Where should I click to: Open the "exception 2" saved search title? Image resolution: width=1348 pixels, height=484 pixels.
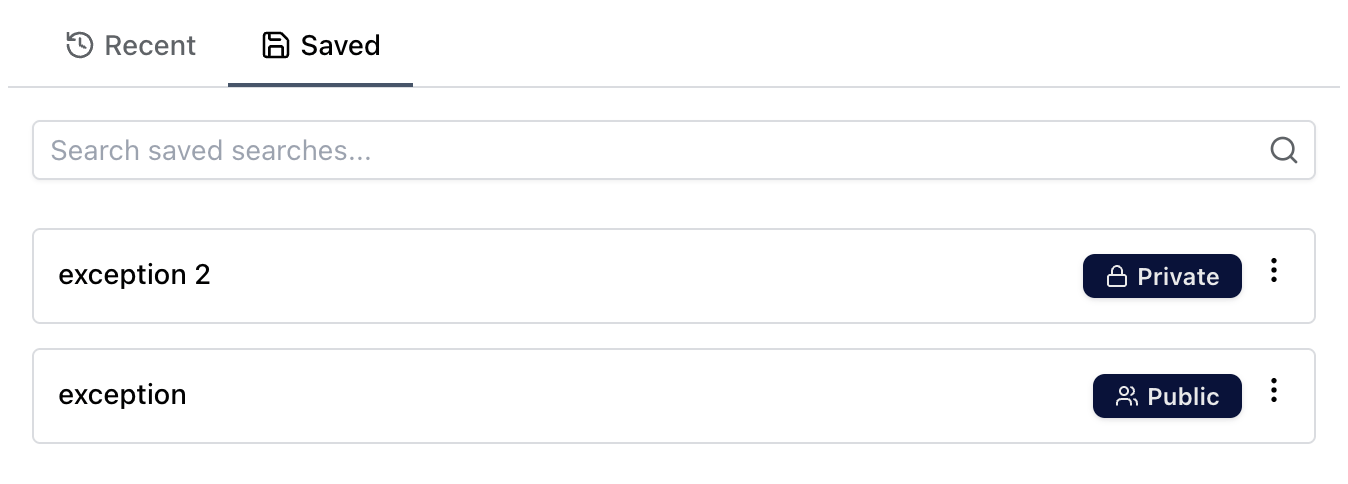coord(135,275)
